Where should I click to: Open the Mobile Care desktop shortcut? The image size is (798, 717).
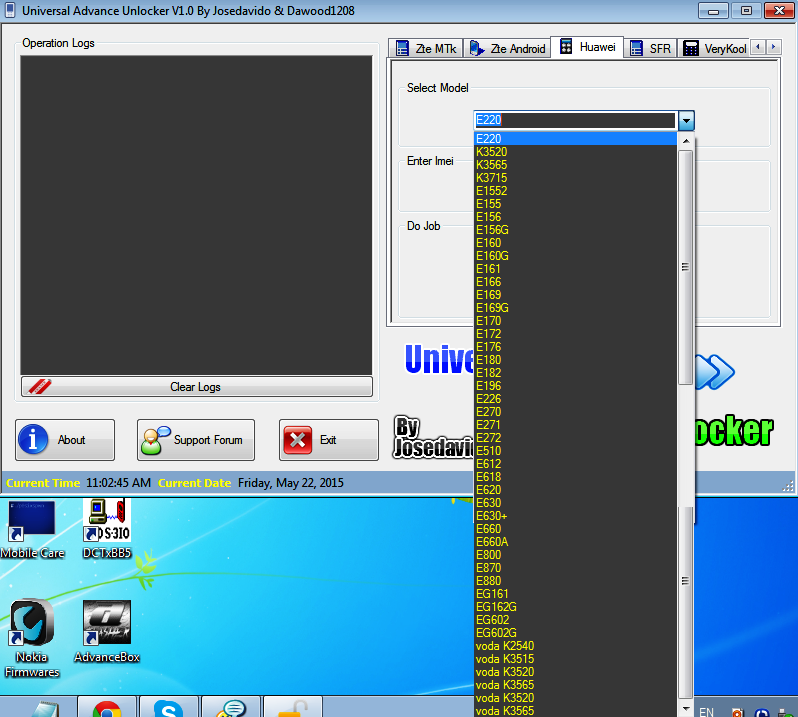pyautogui.click(x=32, y=529)
